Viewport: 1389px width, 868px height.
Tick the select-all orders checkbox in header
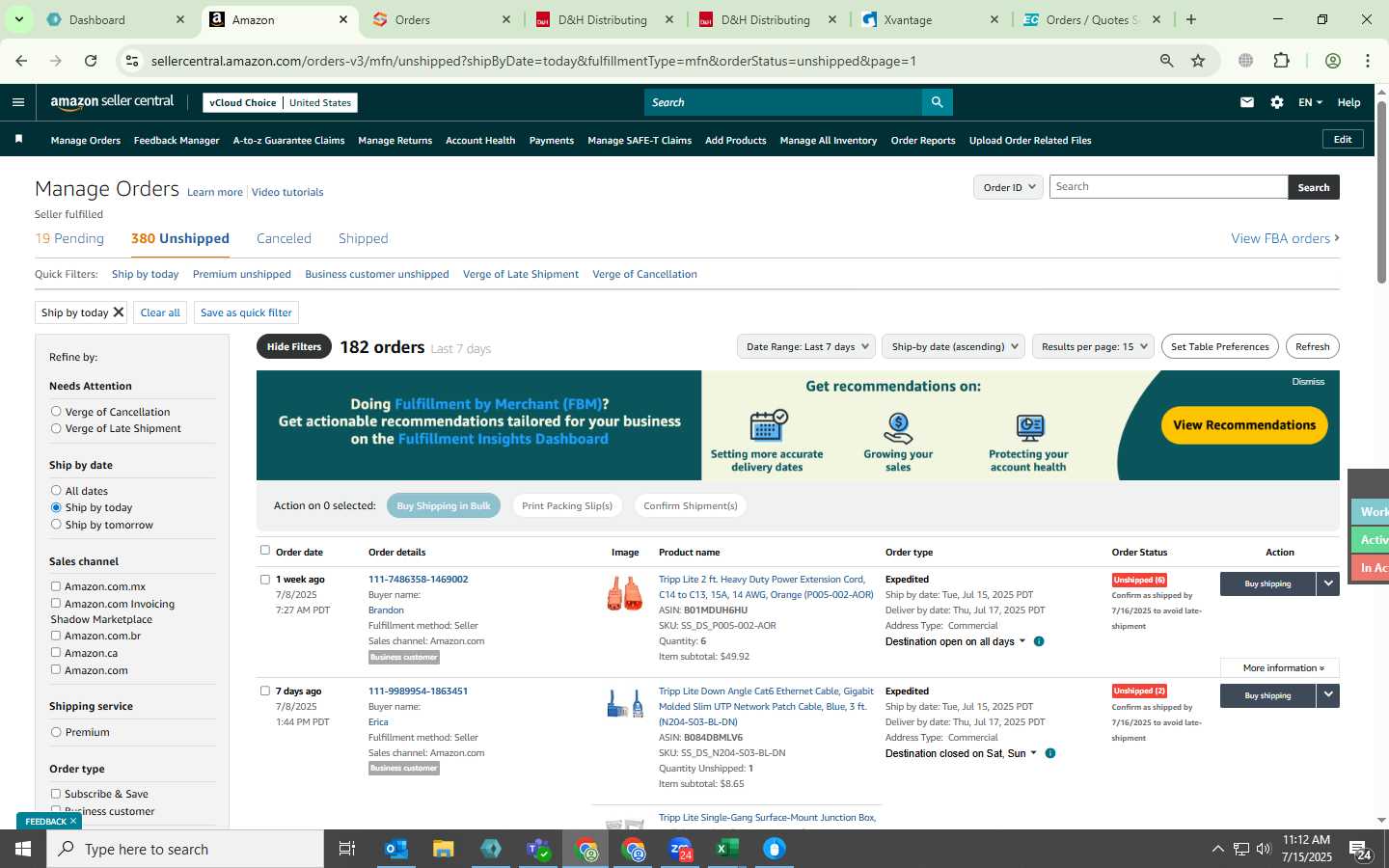265,551
